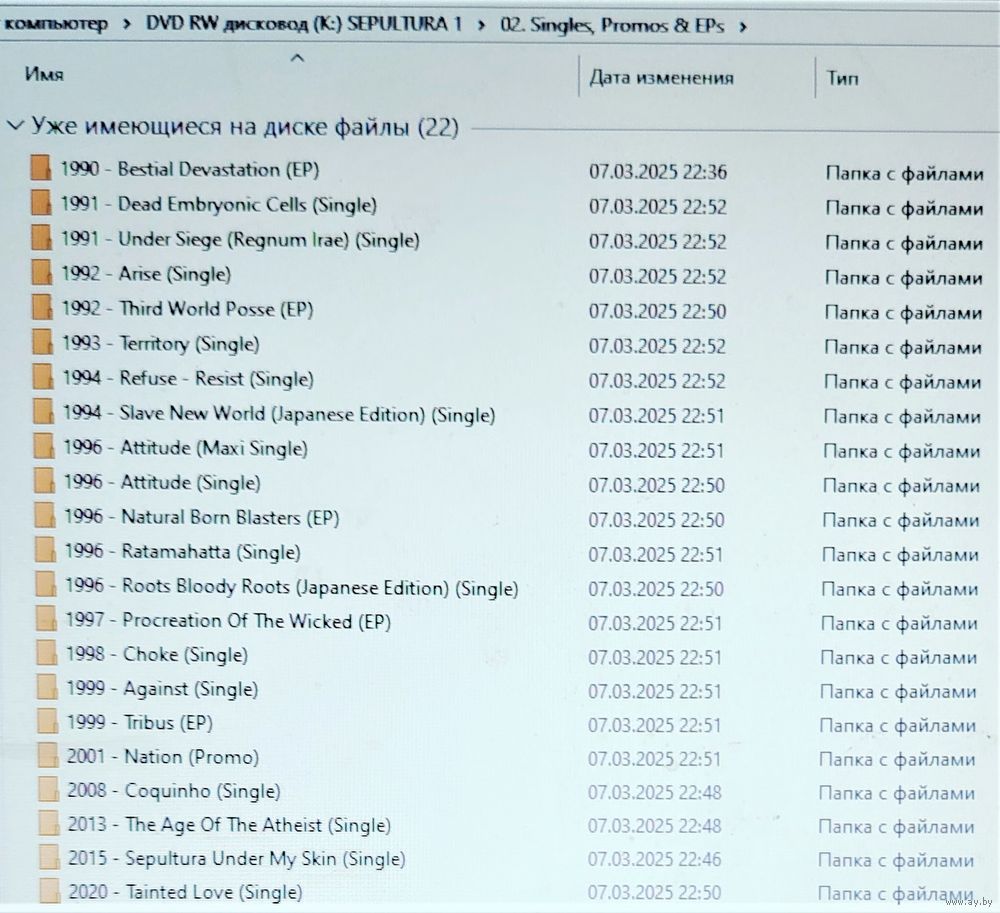Click date '07.03.2025 22:46' of Sepultura Under My Skin
1000x913 pixels.
654,859
